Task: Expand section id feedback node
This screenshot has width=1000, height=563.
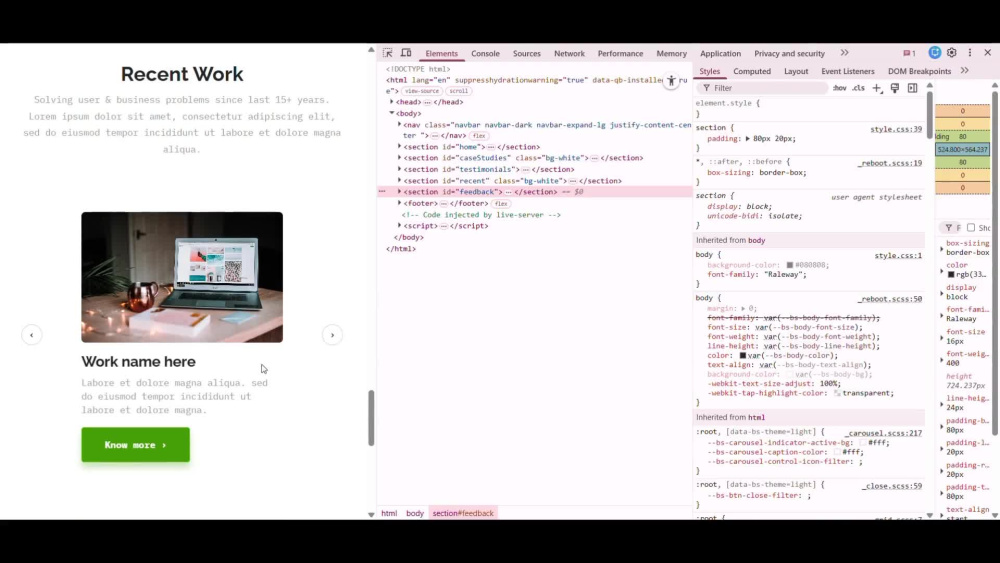Action: (399, 192)
